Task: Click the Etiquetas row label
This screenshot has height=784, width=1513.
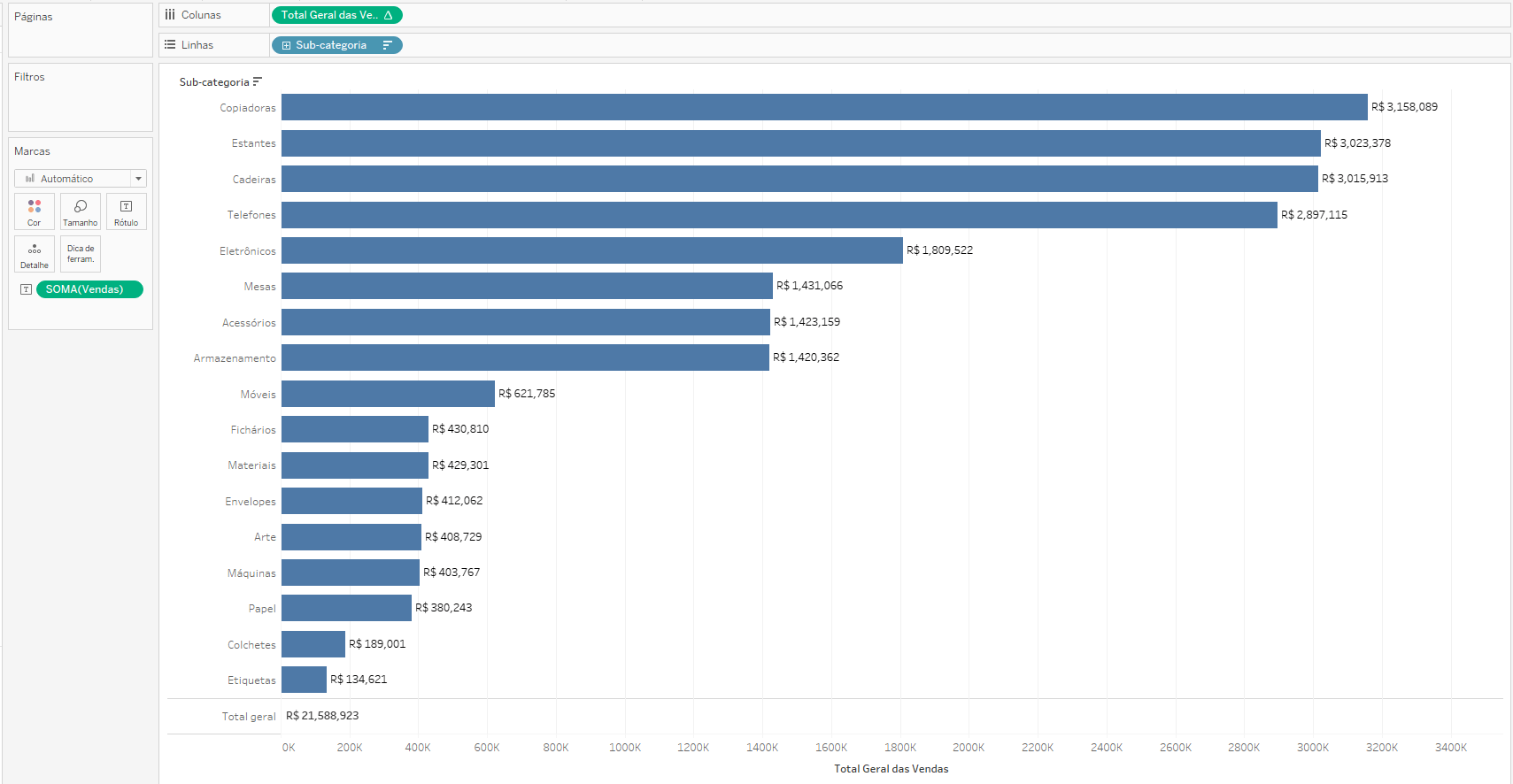Action: point(251,680)
